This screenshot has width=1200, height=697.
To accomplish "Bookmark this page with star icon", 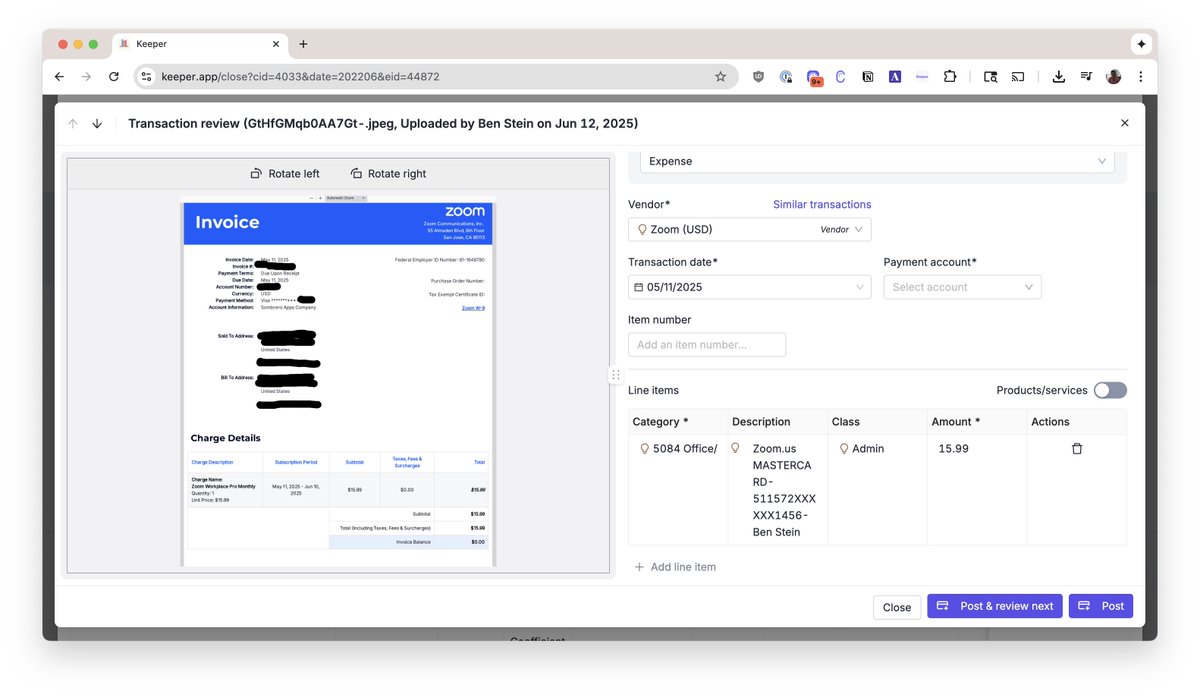I will (720, 76).
